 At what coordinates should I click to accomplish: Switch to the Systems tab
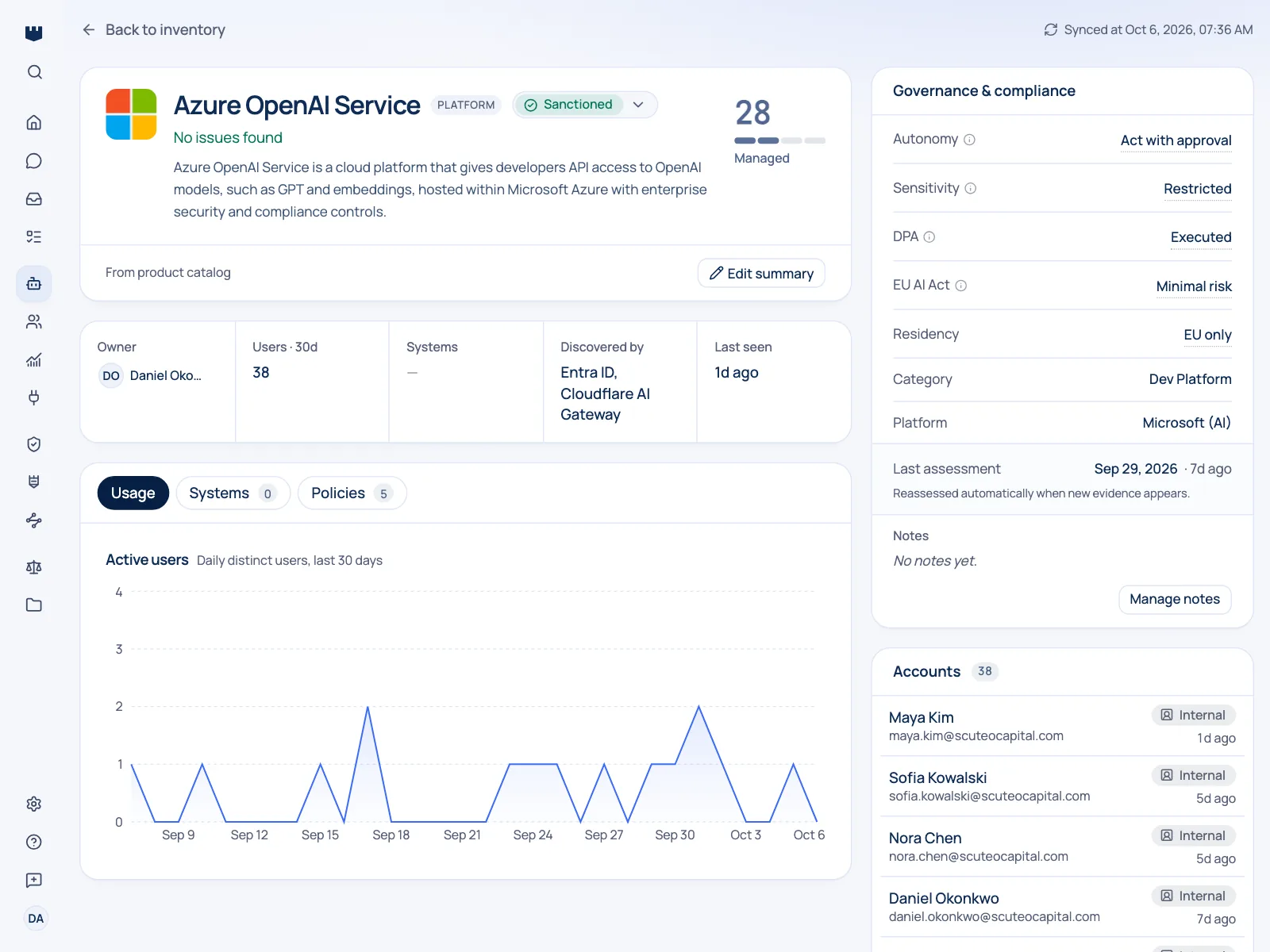coord(233,493)
